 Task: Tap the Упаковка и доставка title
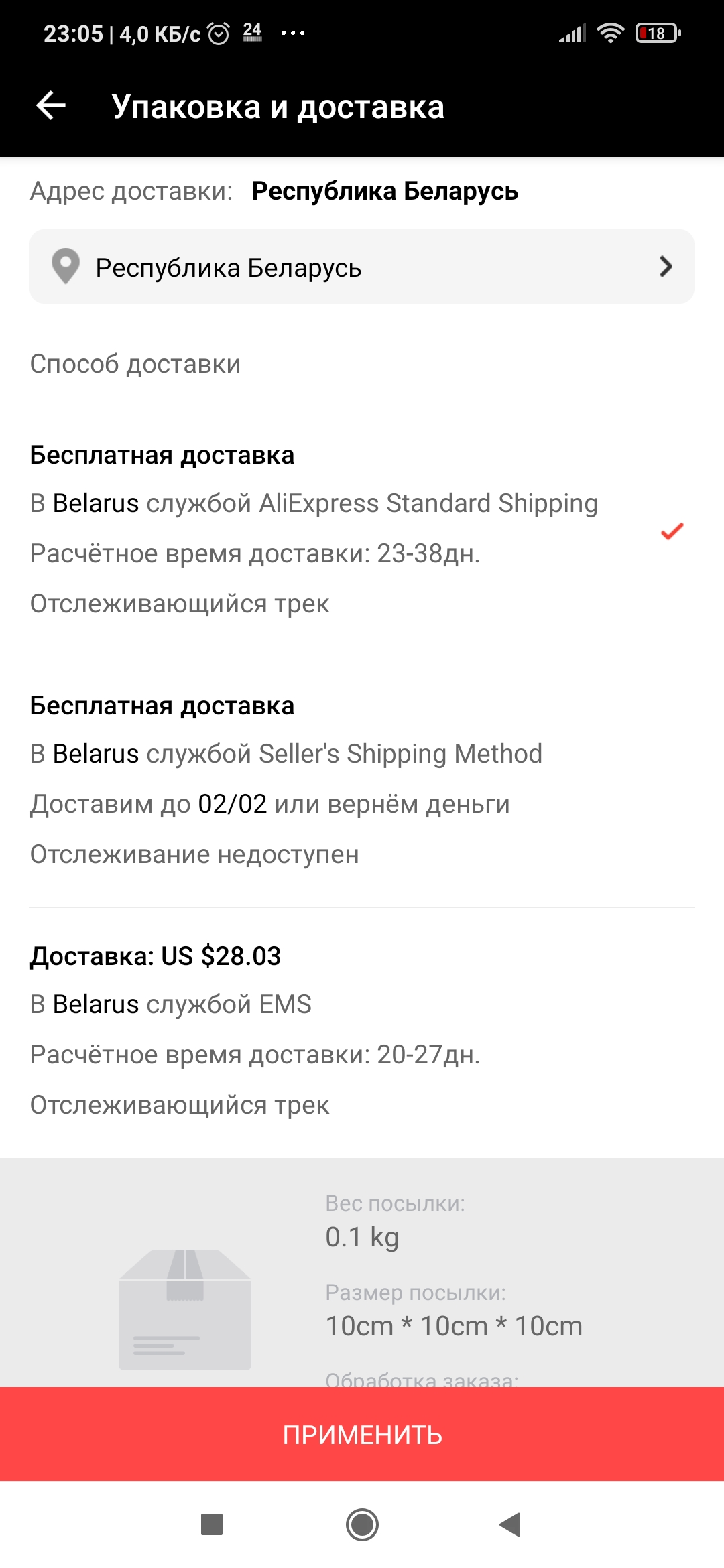point(278,107)
